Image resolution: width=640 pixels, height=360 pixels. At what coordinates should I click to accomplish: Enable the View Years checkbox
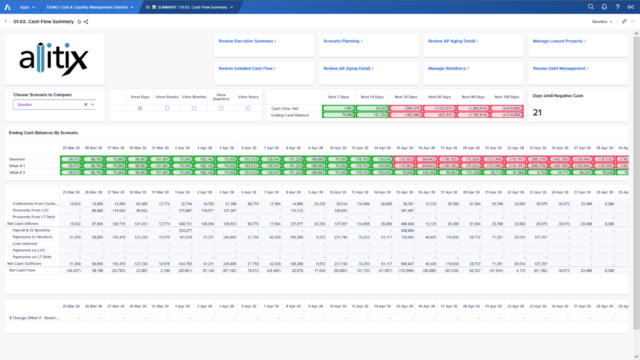pyautogui.click(x=248, y=109)
